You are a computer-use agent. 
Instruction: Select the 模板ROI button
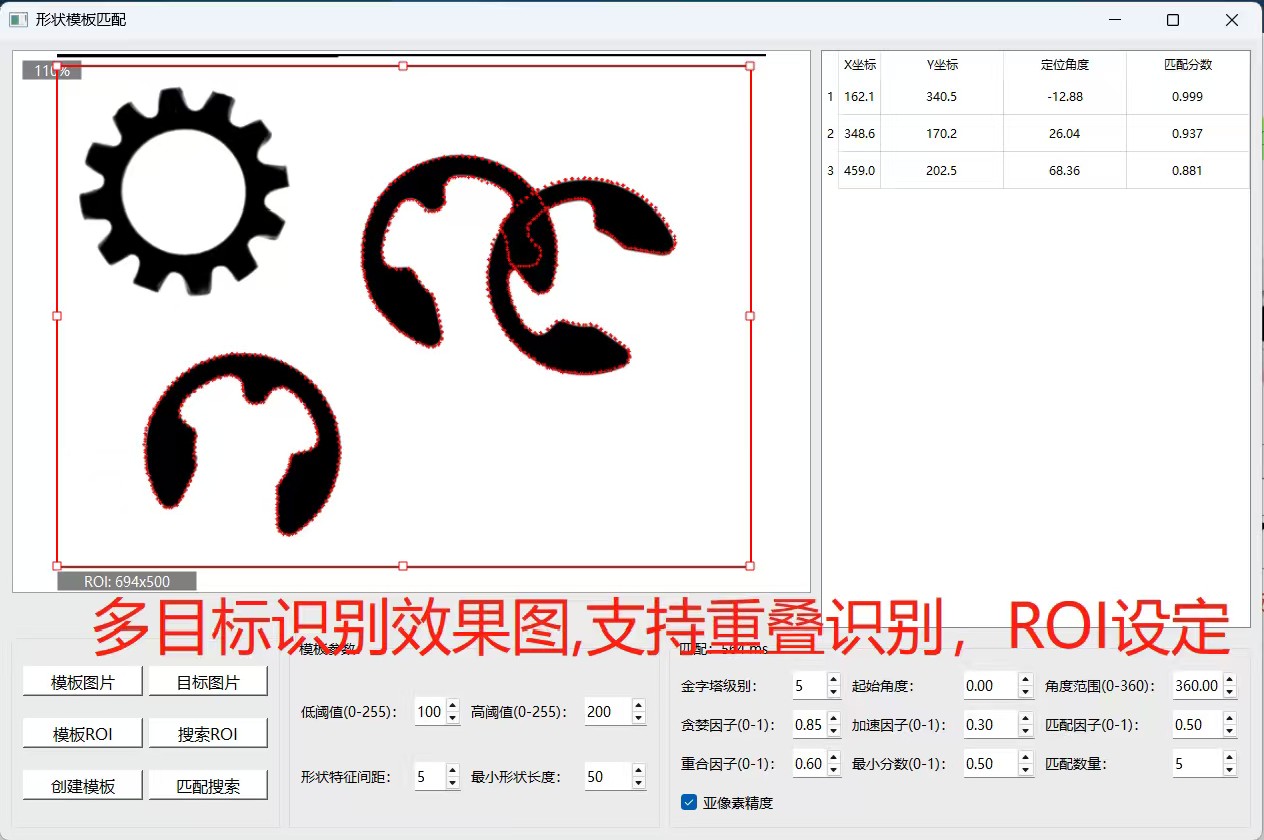[83, 733]
